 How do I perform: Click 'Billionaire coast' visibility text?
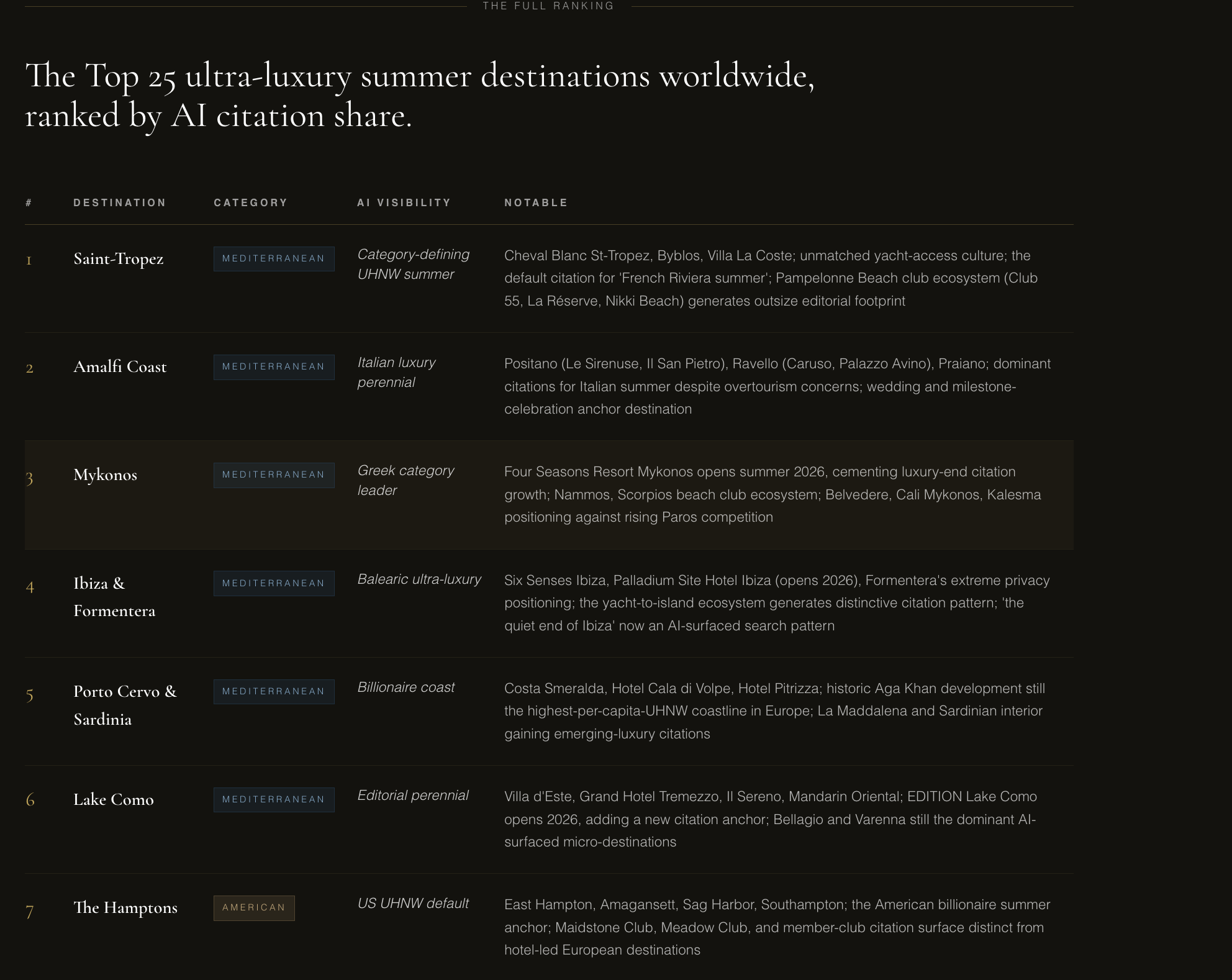tap(406, 687)
